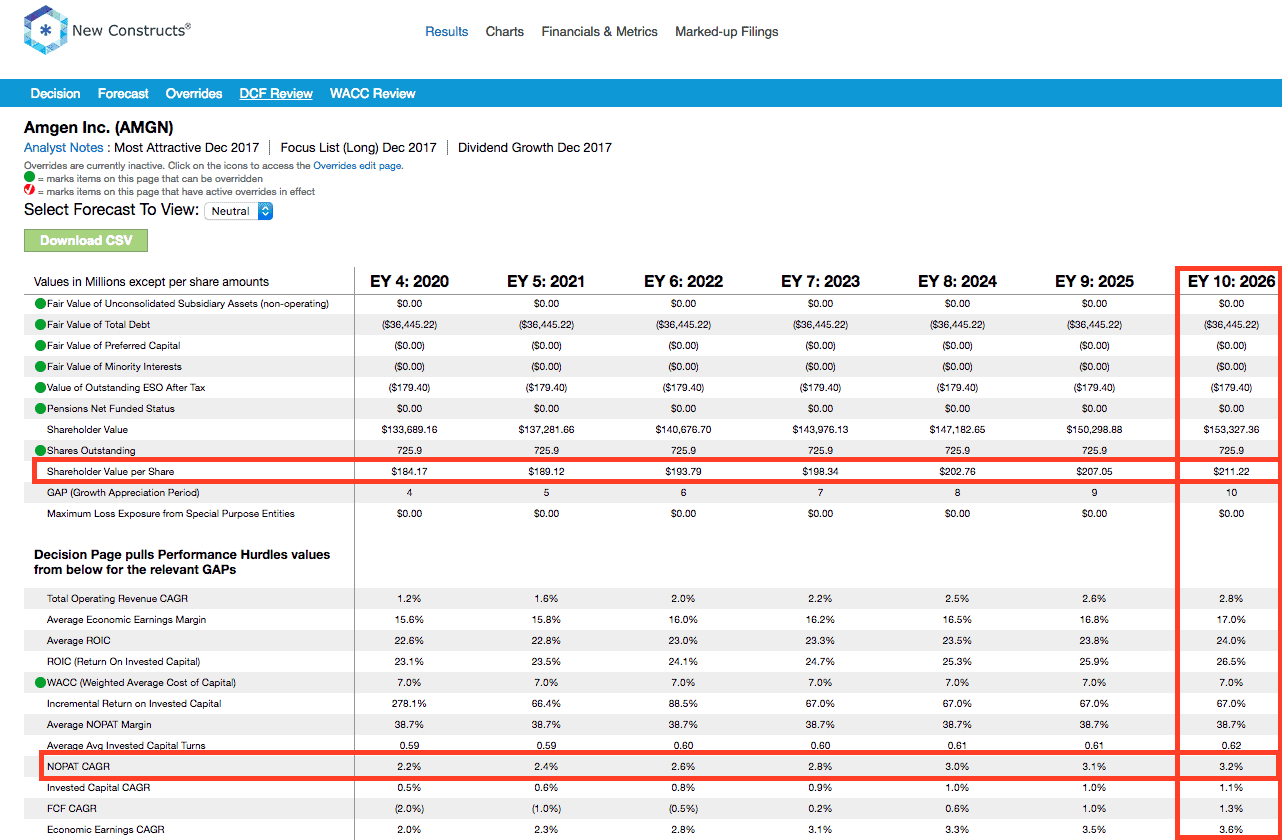
Task: Follow the Overrides edit page link
Action: (x=358, y=166)
